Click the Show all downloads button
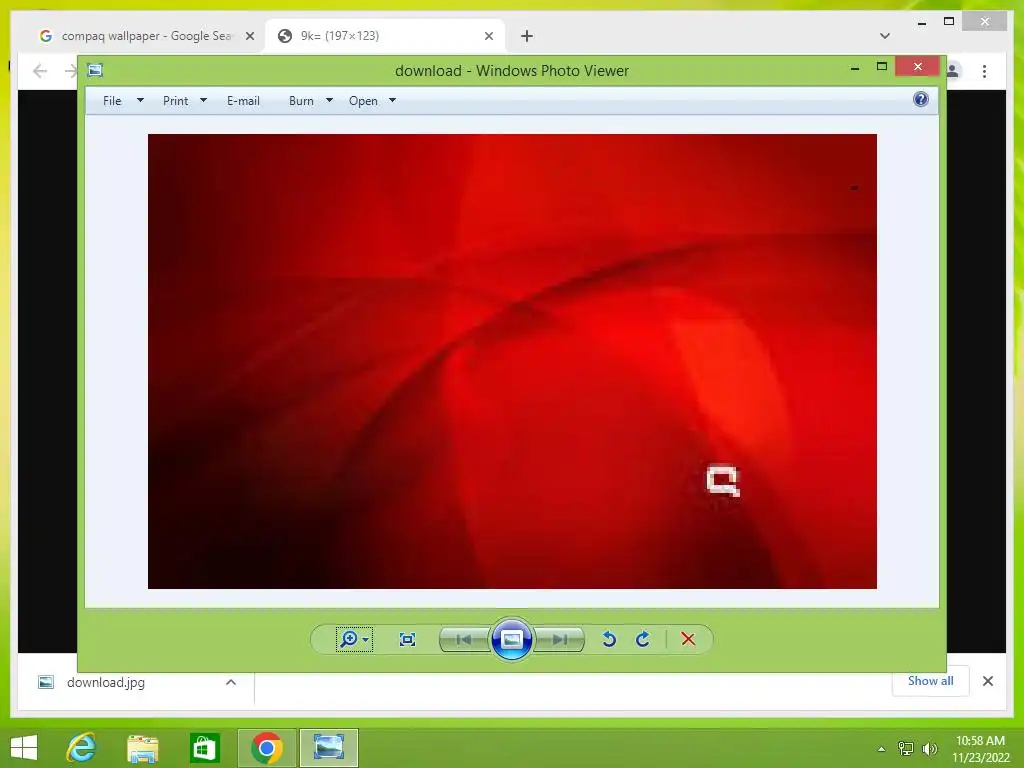1024x768 pixels. [x=930, y=680]
